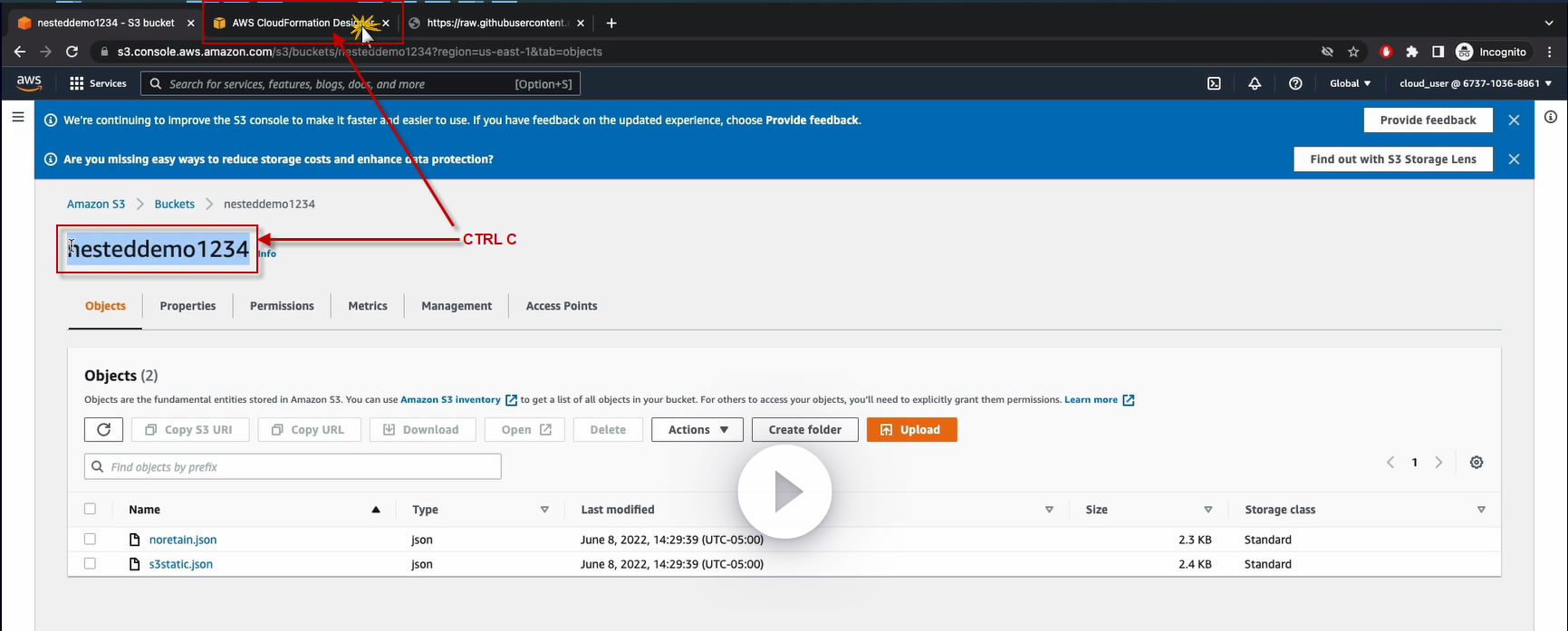Refresh the objects list
The width and height of the screenshot is (1568, 631).
coord(103,430)
